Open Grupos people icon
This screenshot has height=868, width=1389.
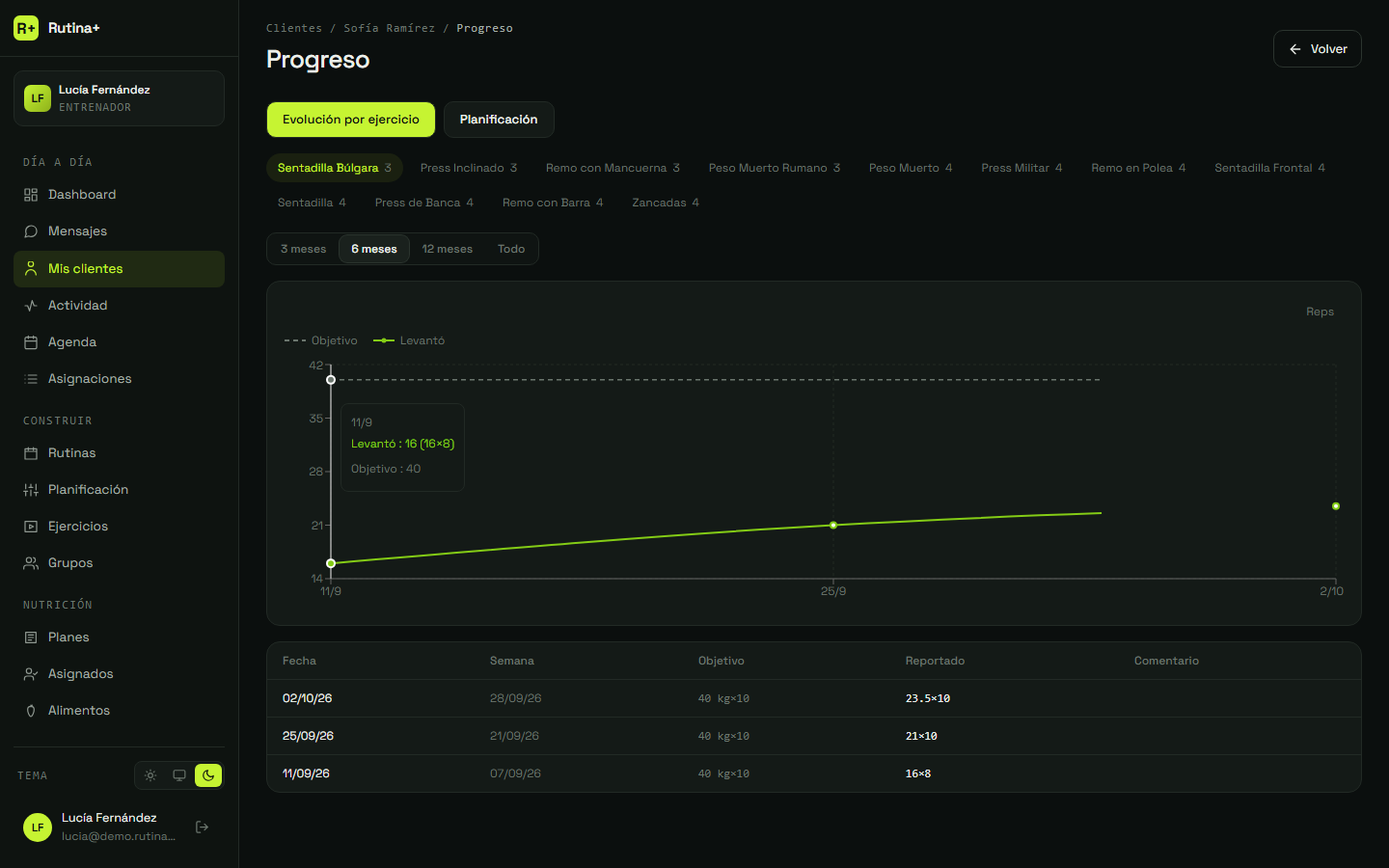(31, 563)
